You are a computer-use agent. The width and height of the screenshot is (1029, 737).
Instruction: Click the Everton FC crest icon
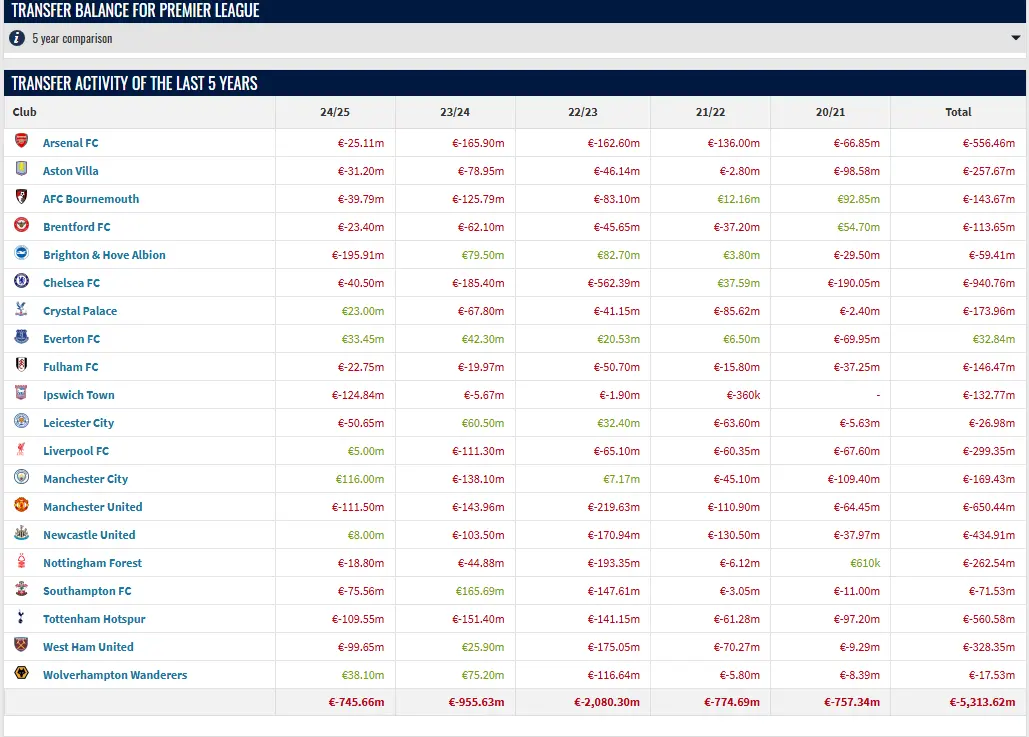(x=21, y=338)
